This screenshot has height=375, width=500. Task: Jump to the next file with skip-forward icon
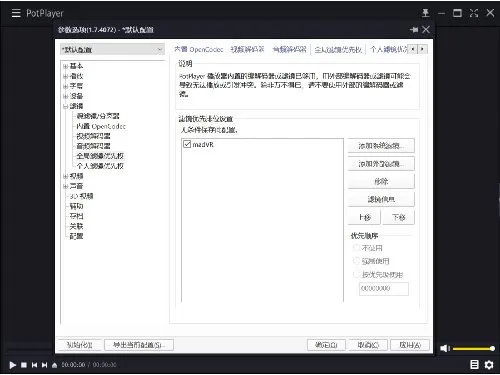tap(44, 365)
